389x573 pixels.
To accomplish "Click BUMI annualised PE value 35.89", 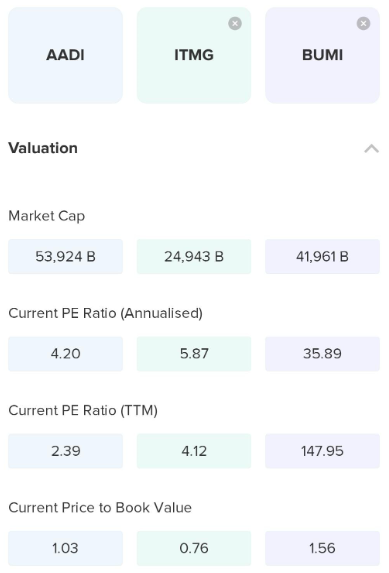I will [x=322, y=354].
